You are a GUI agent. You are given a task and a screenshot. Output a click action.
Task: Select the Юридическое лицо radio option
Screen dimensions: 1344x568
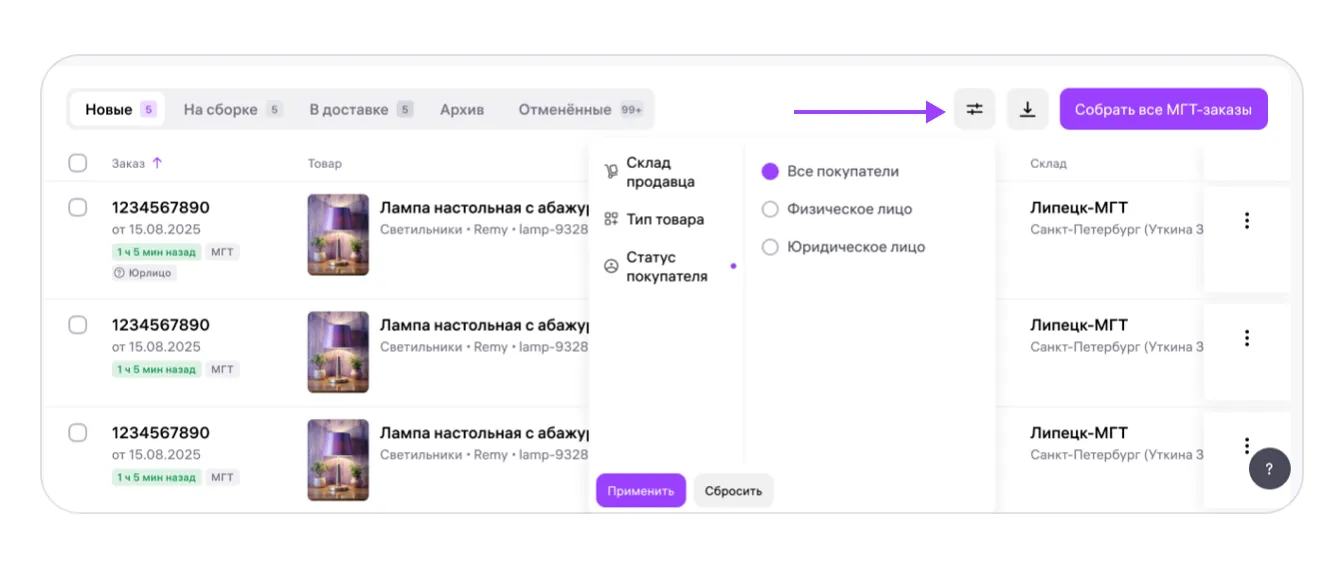[770, 247]
